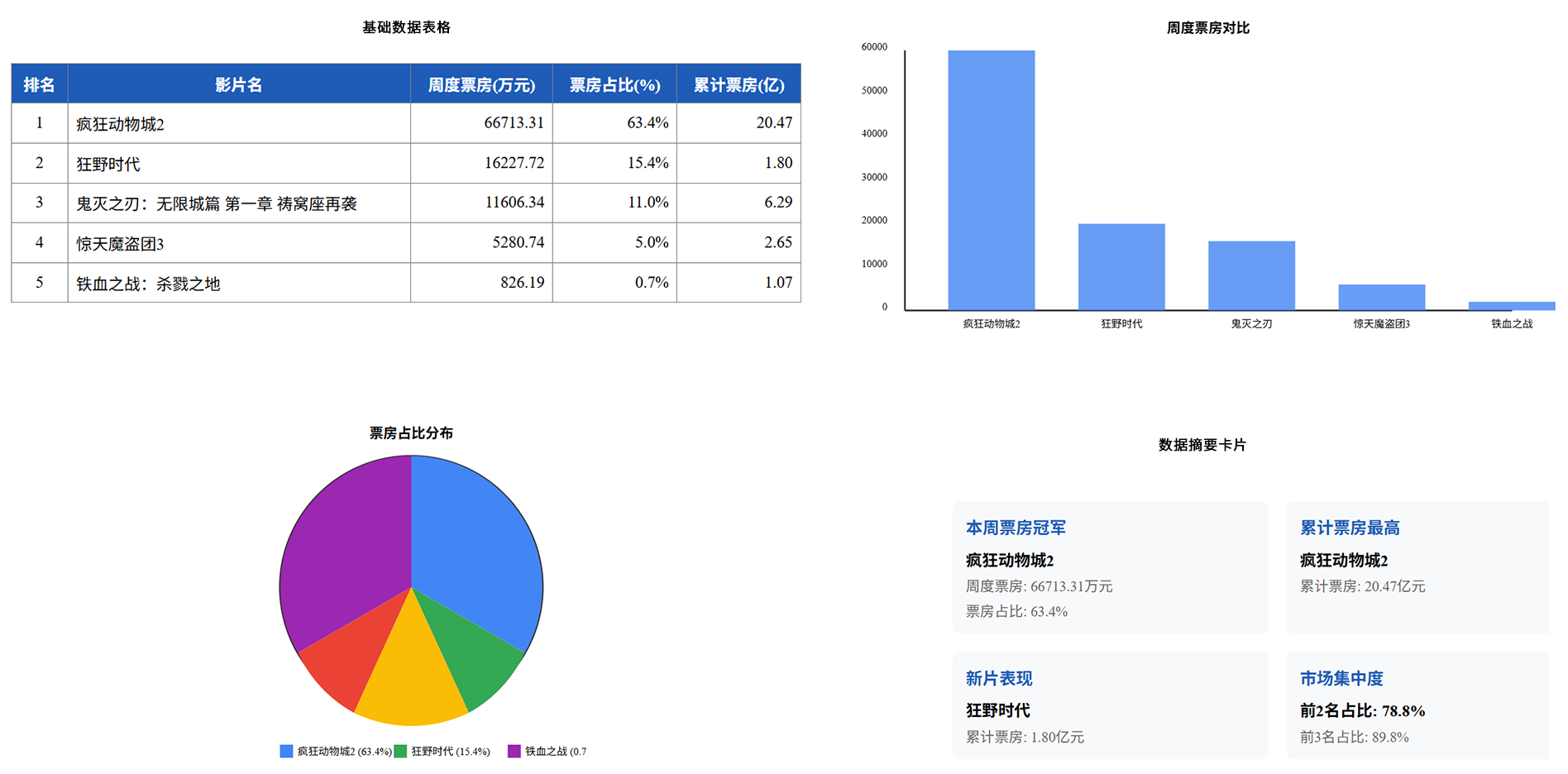Select the 累计票房(亿) table column header
Viewport: 1568px width, 774px height.
click(x=739, y=84)
